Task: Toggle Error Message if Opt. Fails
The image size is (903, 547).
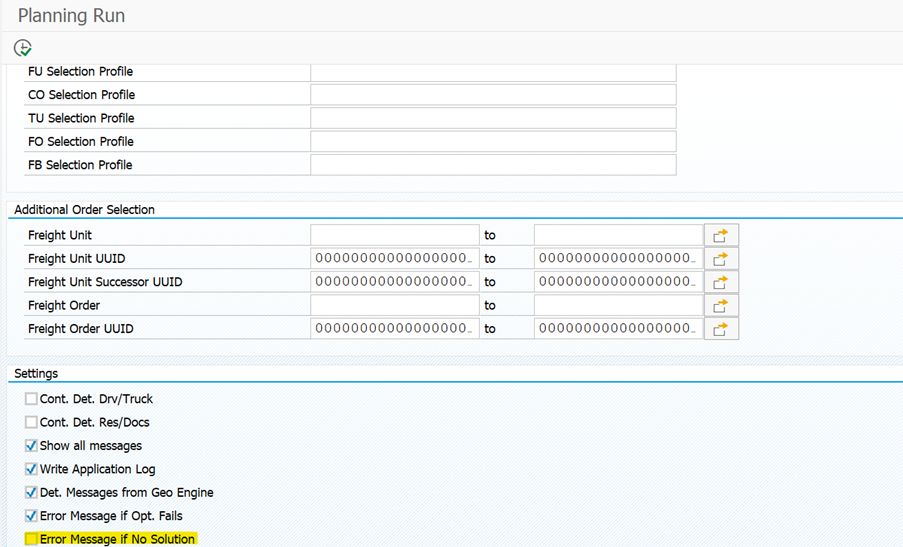Action: 31,516
